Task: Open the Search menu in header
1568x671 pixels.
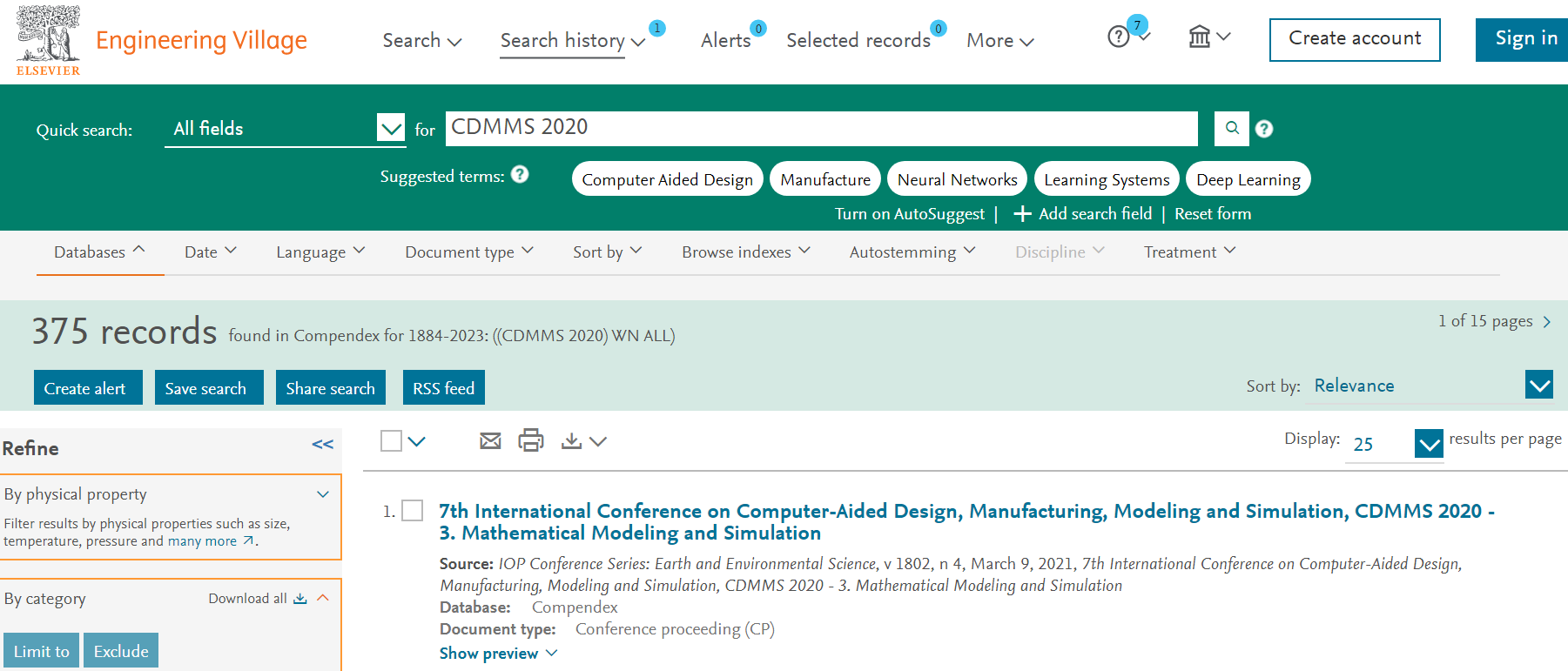Action: [422, 40]
